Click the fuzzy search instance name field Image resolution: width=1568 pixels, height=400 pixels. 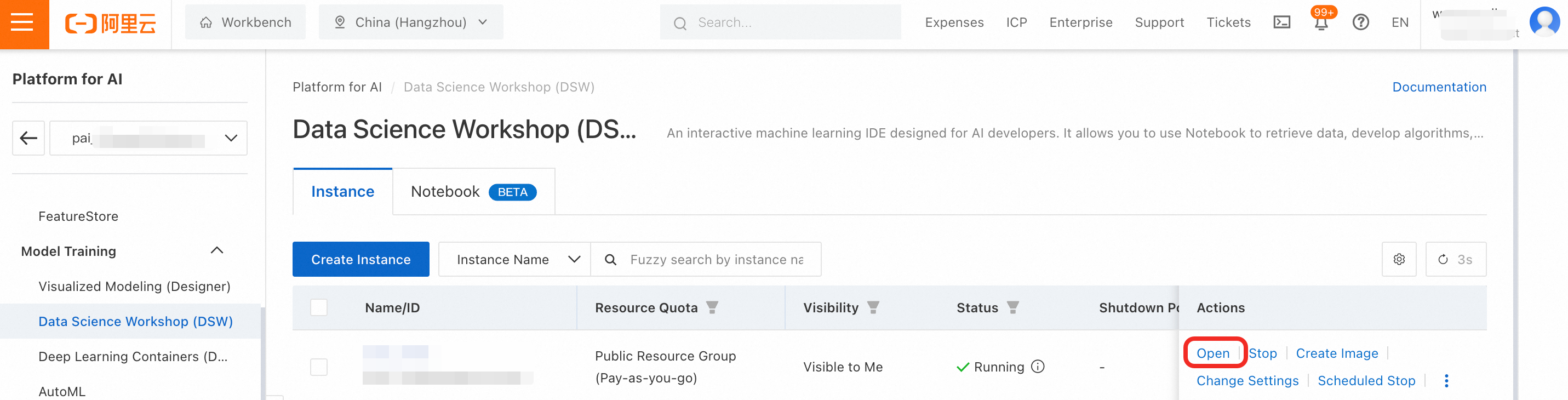pos(716,259)
